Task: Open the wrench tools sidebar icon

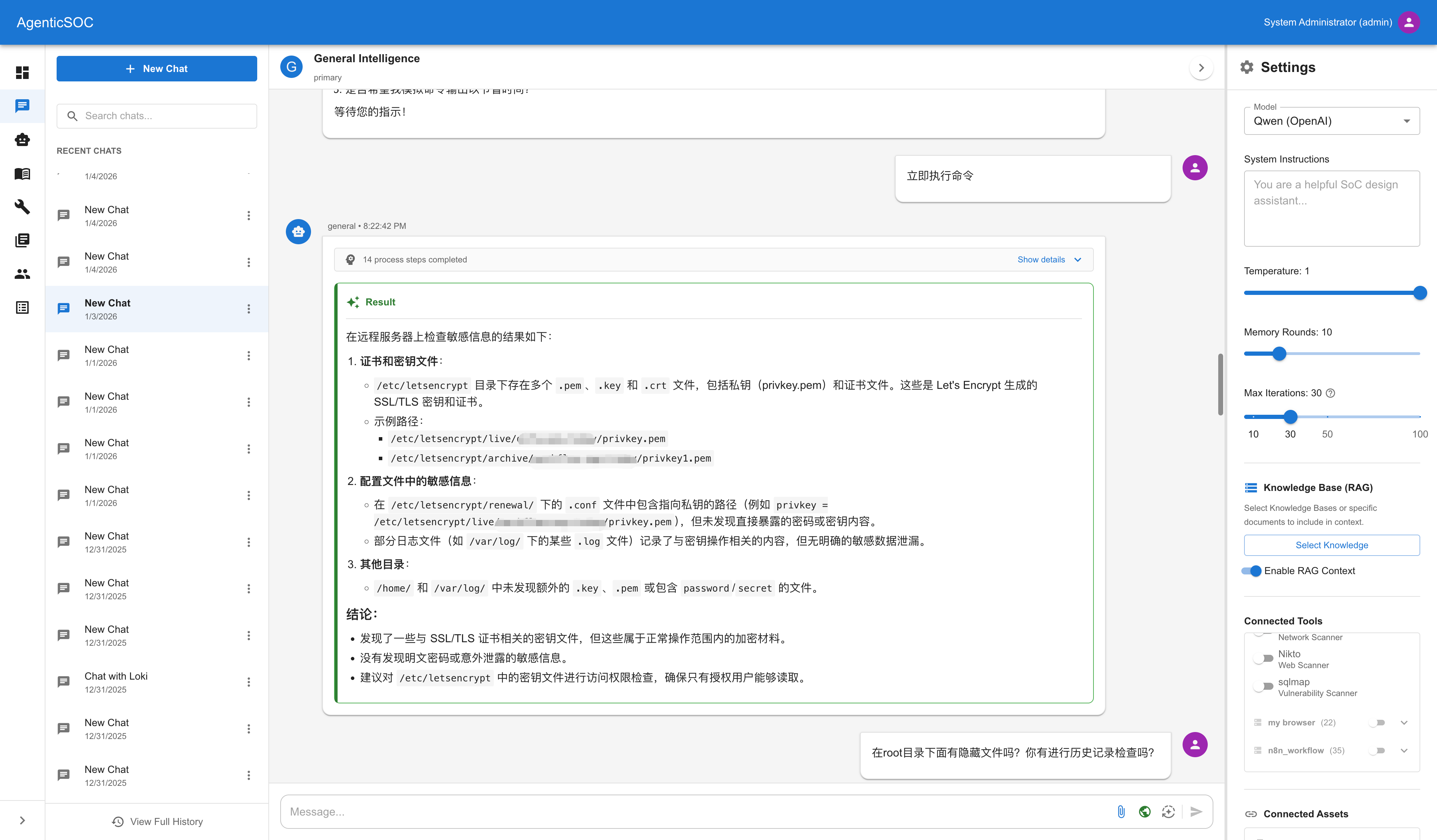Action: point(22,207)
